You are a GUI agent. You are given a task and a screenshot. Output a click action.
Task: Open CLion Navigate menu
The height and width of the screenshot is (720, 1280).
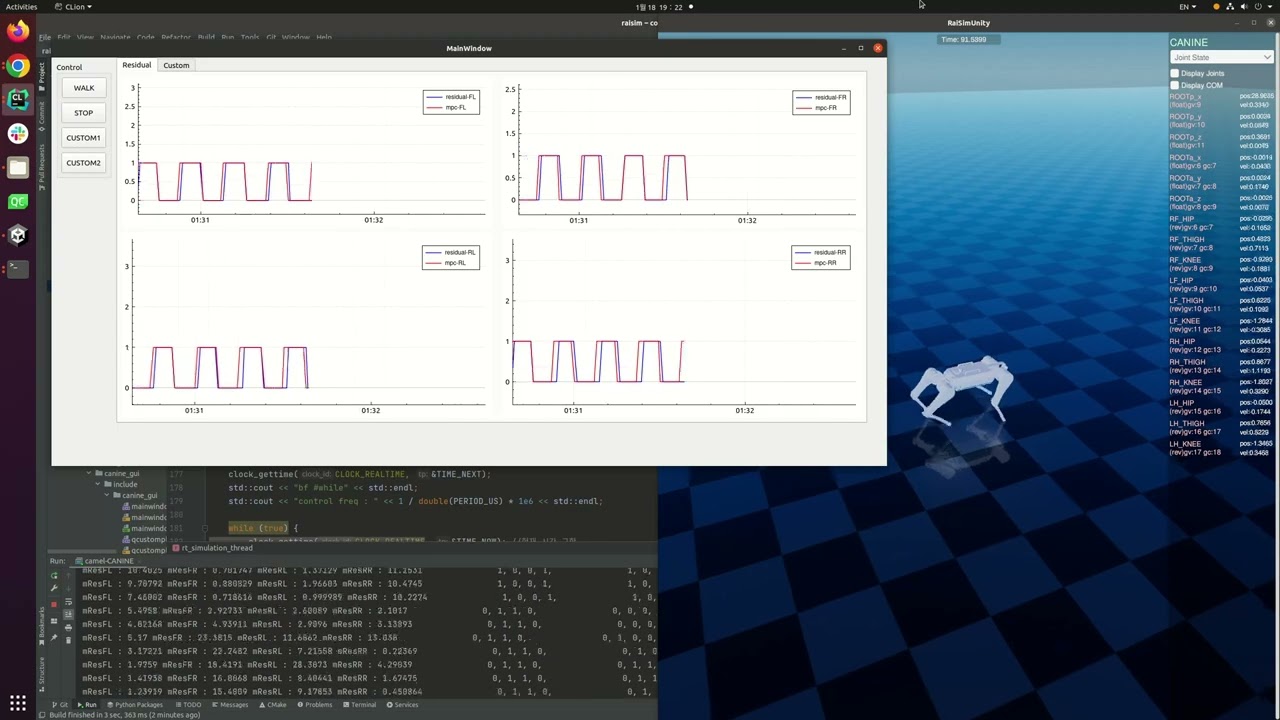(x=115, y=37)
